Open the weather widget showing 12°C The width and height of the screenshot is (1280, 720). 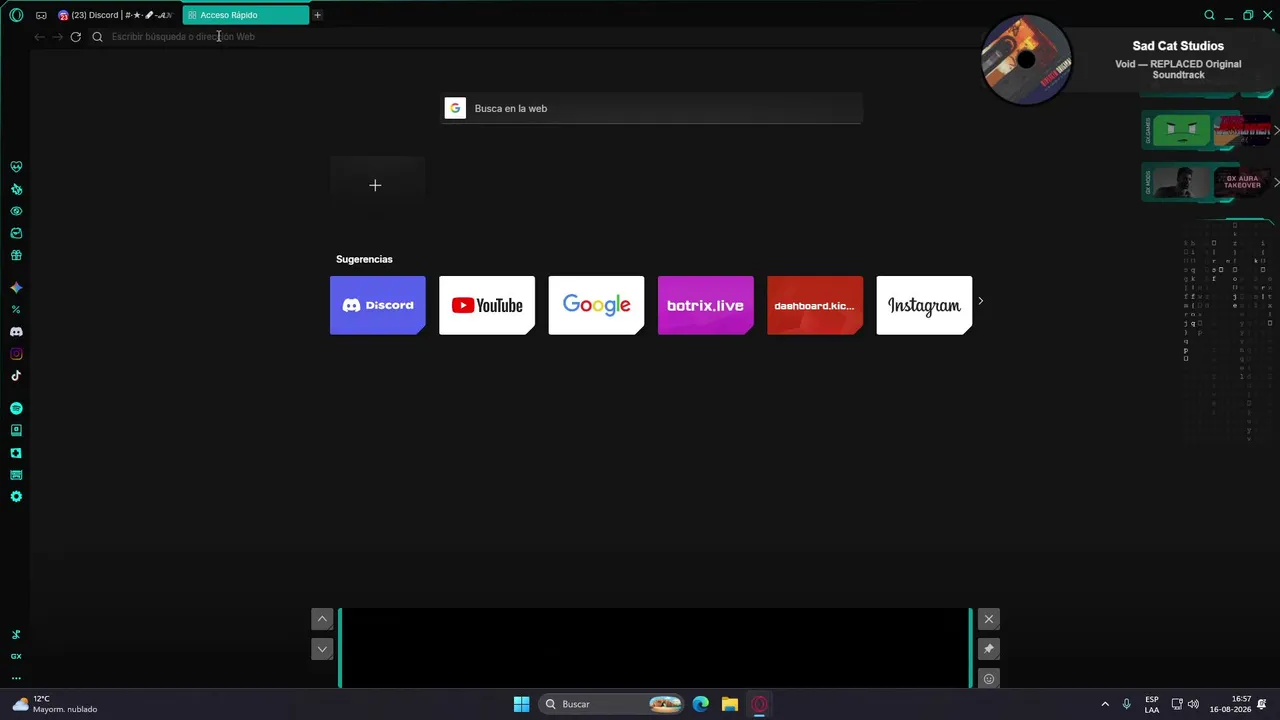[x=55, y=704]
